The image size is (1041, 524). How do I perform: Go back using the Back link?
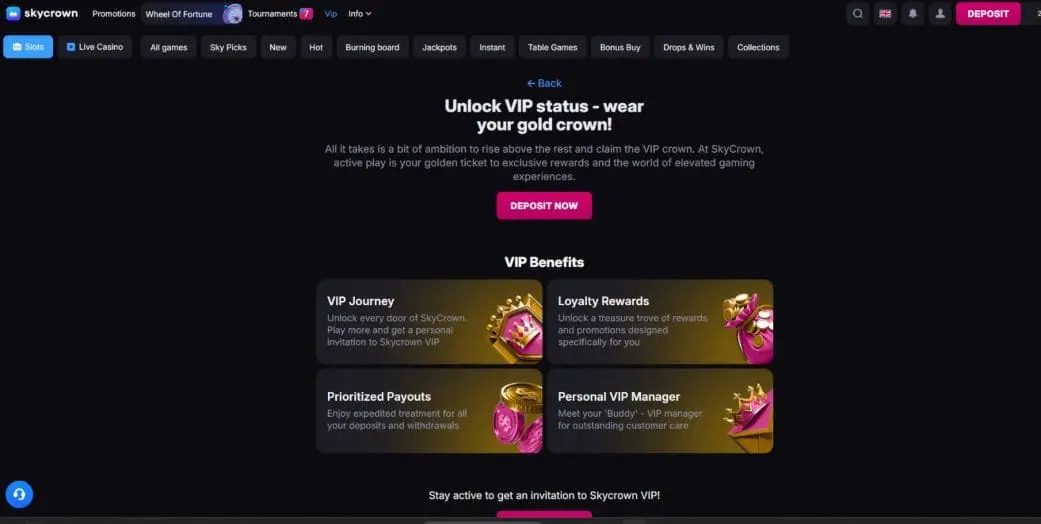(x=544, y=83)
